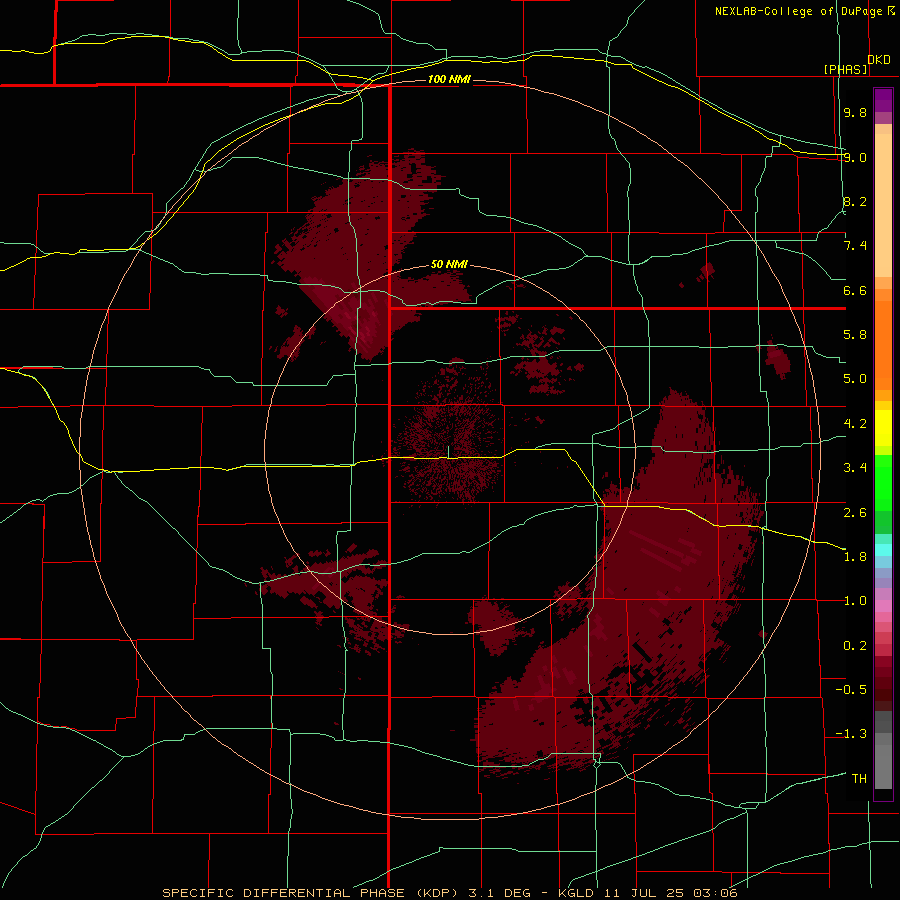Click the 4.2 value on the color scale
This screenshot has width=900, height=900.
pos(855,424)
